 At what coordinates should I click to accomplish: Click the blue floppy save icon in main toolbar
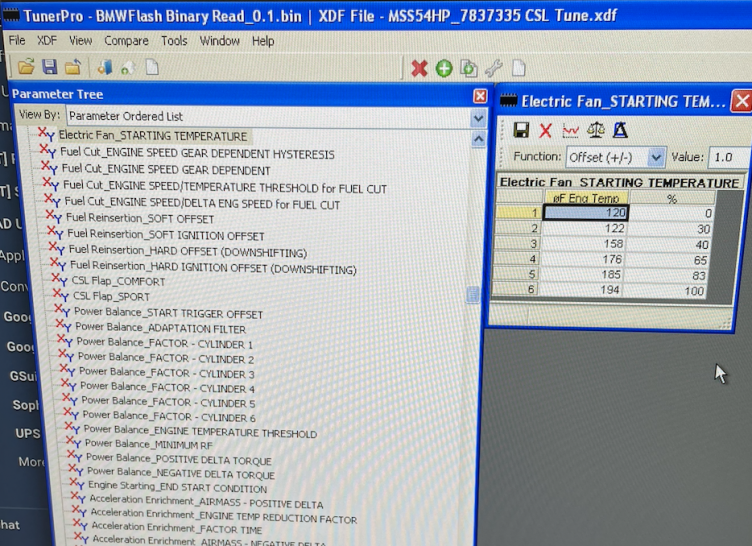[x=49, y=67]
